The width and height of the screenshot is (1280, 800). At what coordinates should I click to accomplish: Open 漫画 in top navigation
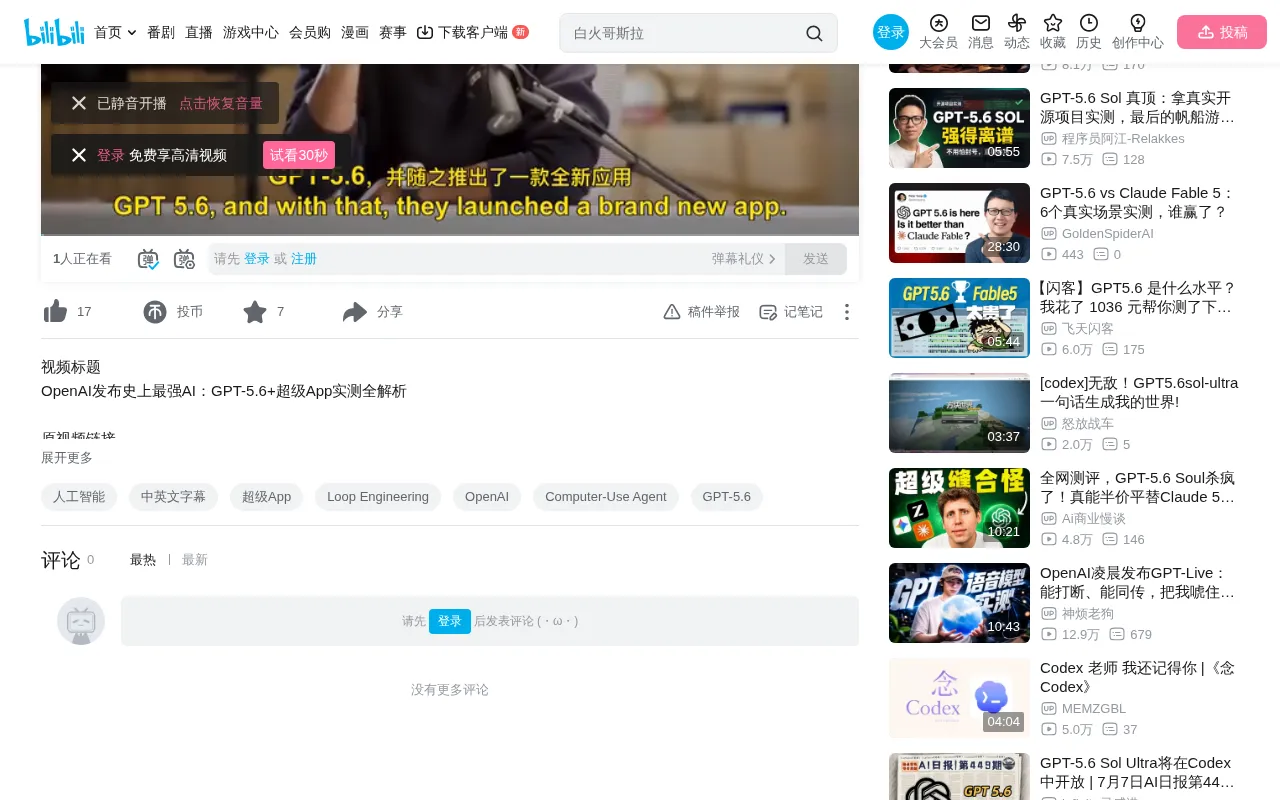click(355, 32)
